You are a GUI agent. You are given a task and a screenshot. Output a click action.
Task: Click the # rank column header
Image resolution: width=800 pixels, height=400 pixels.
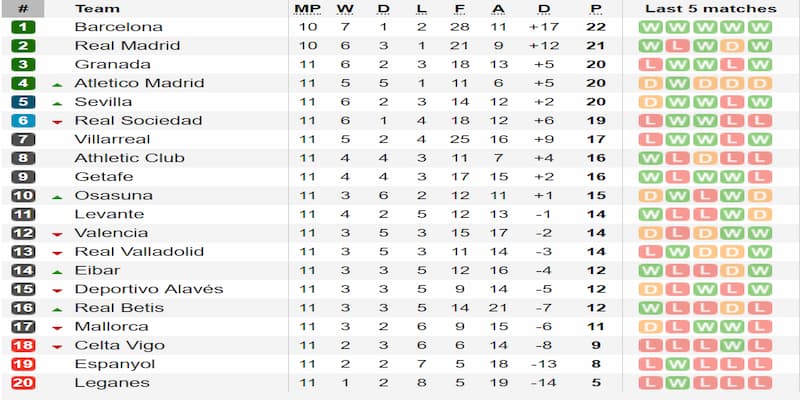point(22,9)
